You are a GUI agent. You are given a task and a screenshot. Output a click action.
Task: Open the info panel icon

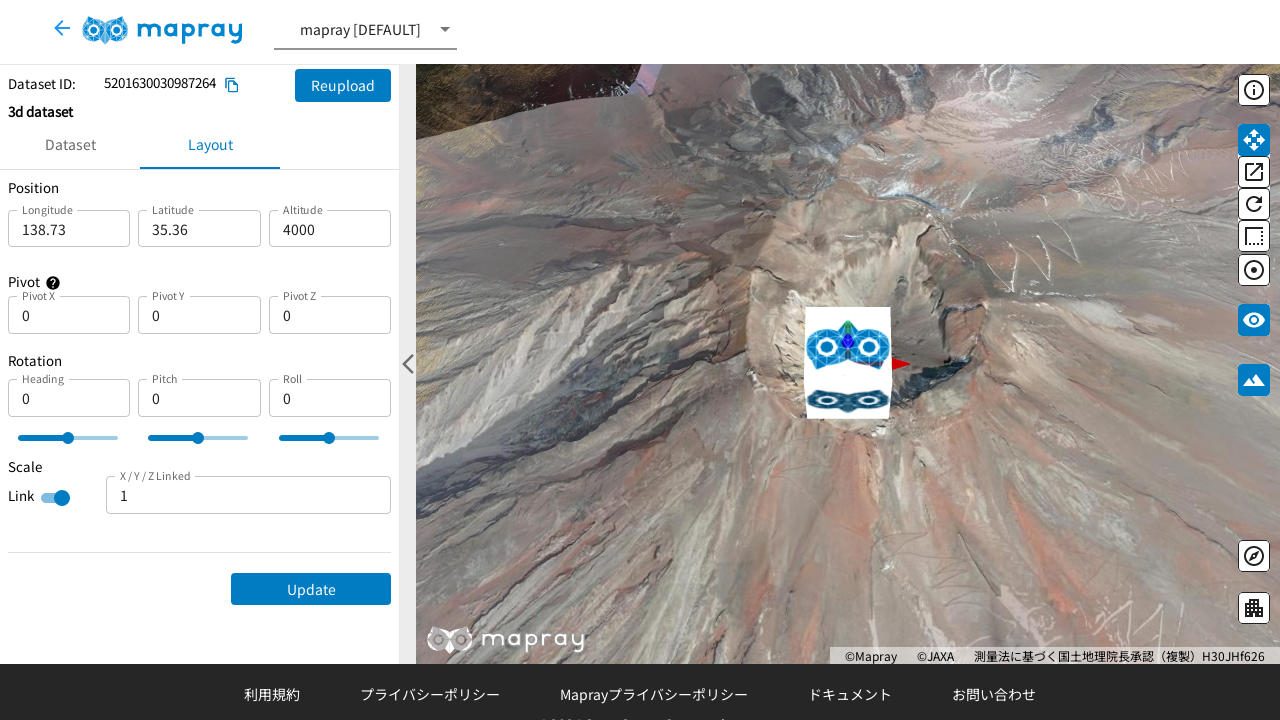click(x=1254, y=90)
